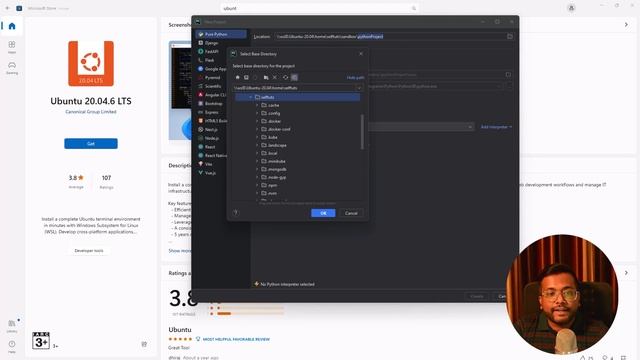Screen dimensions: 640x360
Task: Click the Microsoft Store search box
Action: 320,8
